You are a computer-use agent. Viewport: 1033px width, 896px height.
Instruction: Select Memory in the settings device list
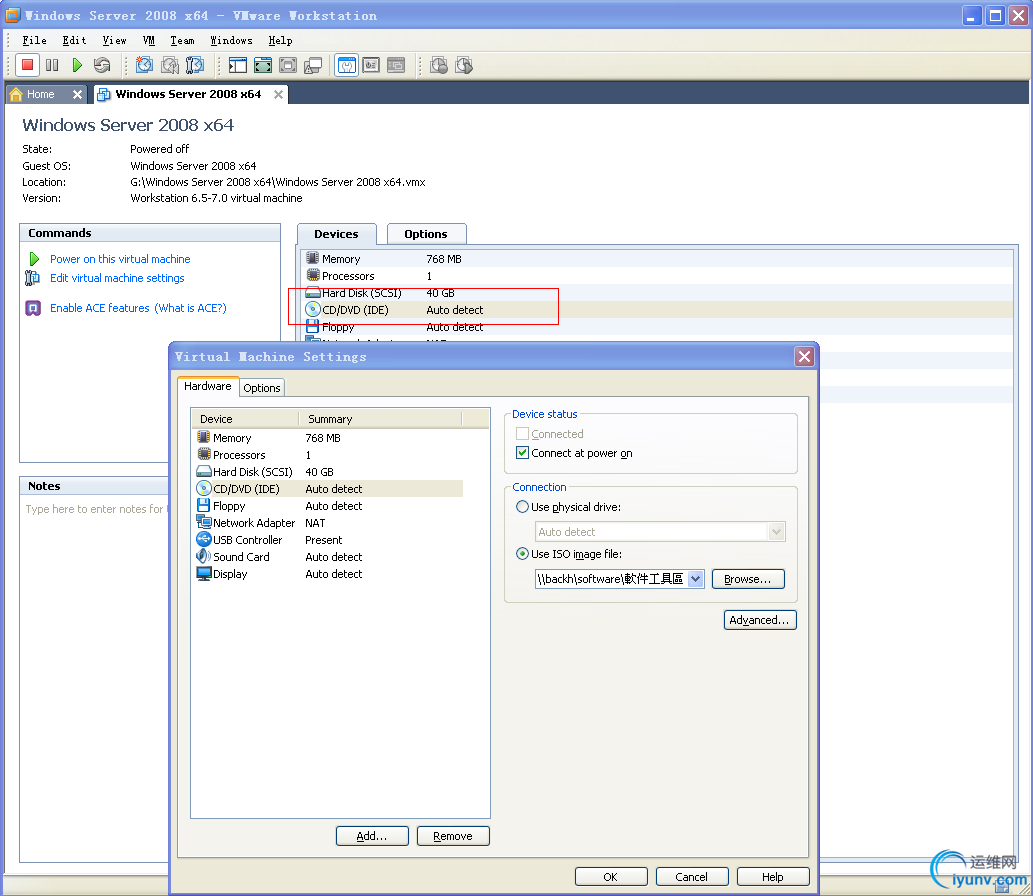[329, 438]
